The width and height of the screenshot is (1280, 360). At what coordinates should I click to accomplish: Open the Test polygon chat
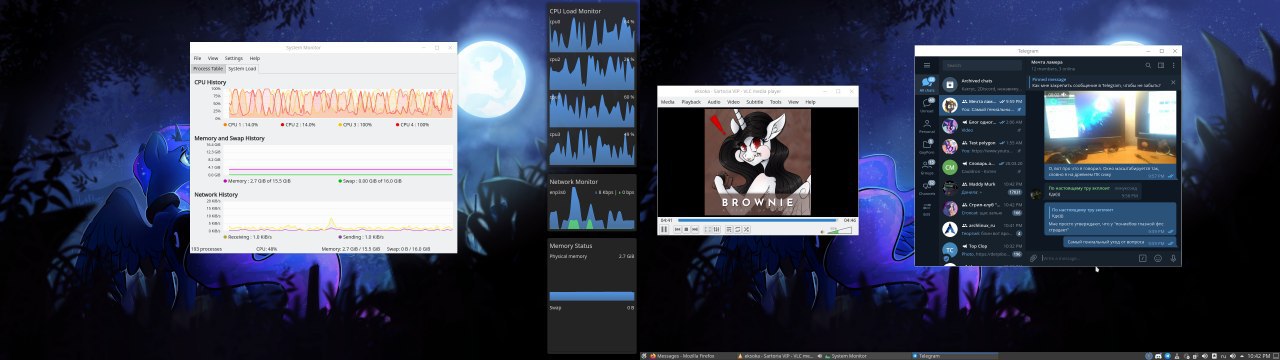click(x=983, y=147)
